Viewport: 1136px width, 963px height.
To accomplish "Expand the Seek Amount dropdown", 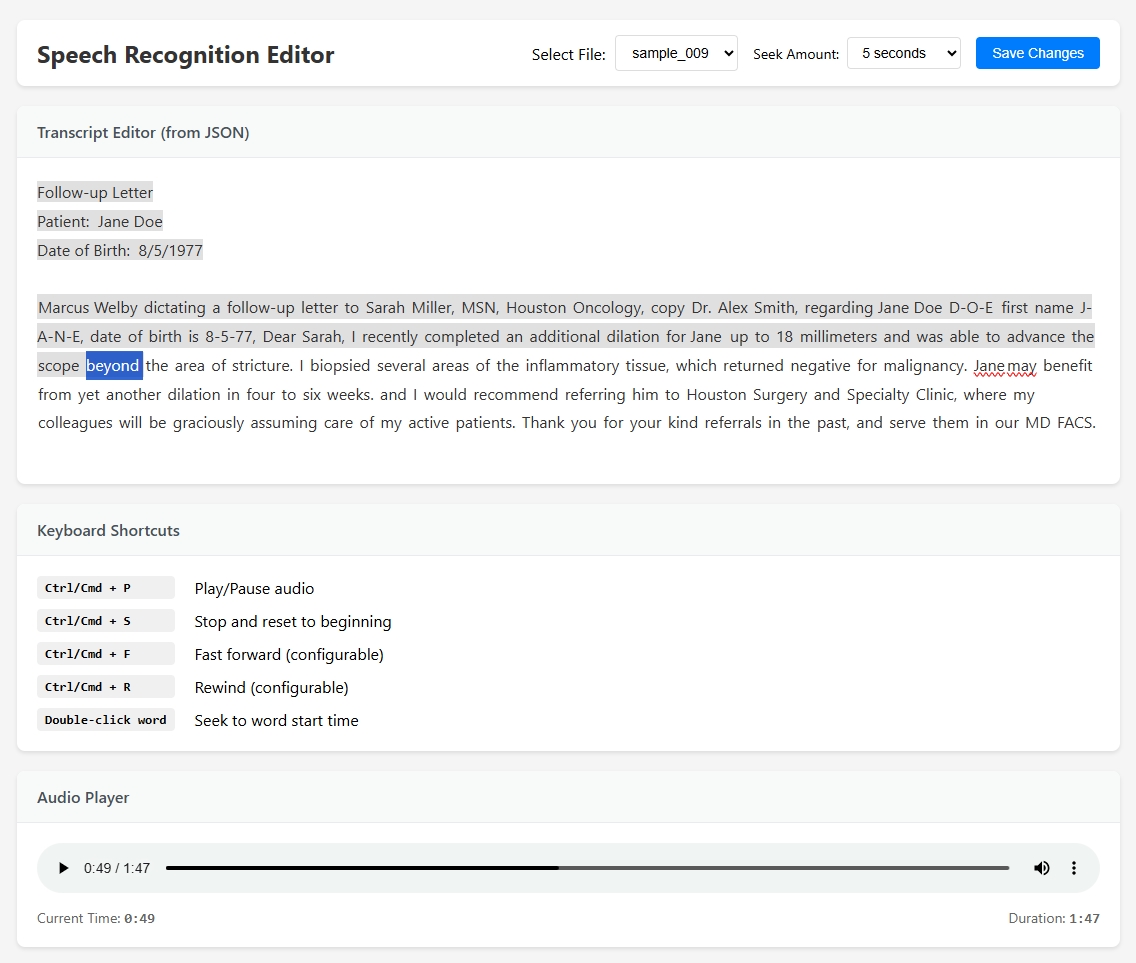I will (903, 53).
